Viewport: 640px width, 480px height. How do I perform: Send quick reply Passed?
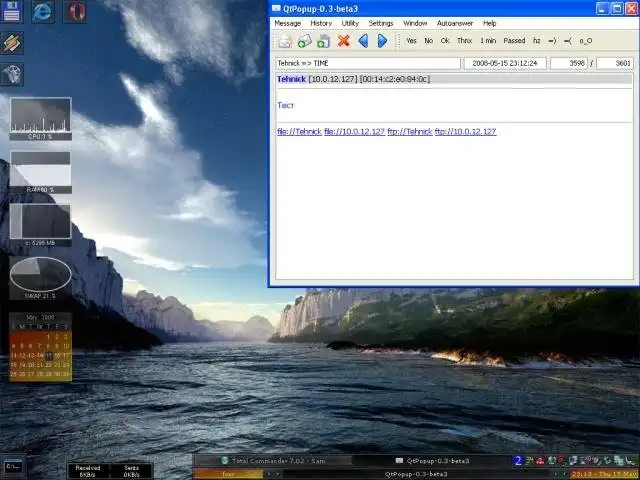(x=514, y=40)
